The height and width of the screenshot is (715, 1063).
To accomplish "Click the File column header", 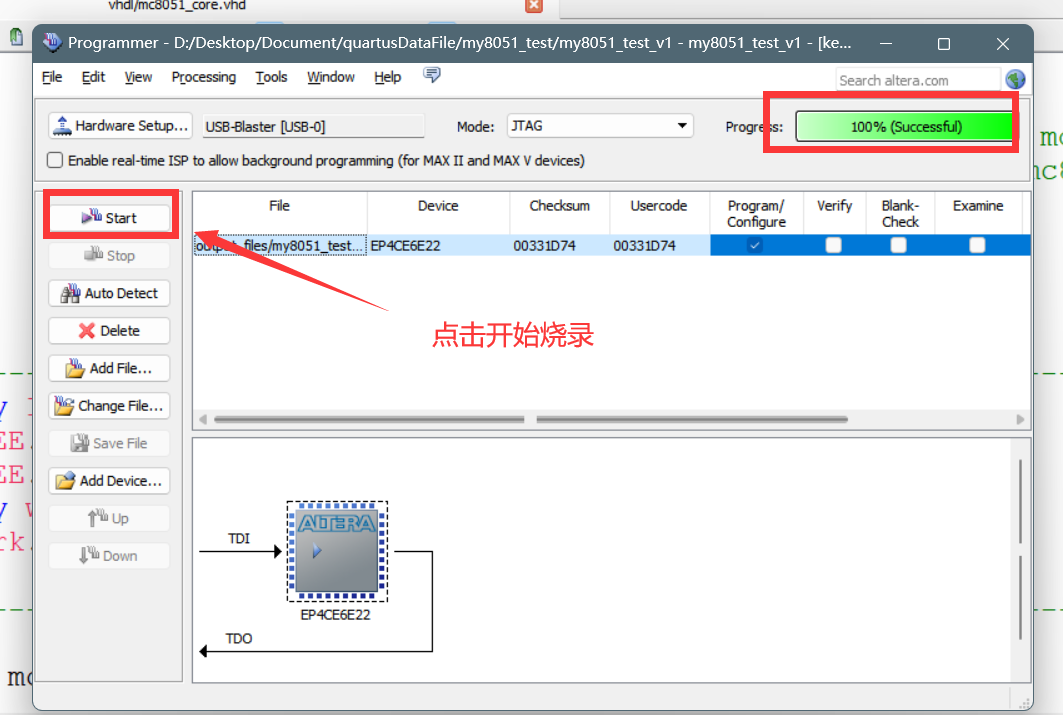I will (280, 213).
